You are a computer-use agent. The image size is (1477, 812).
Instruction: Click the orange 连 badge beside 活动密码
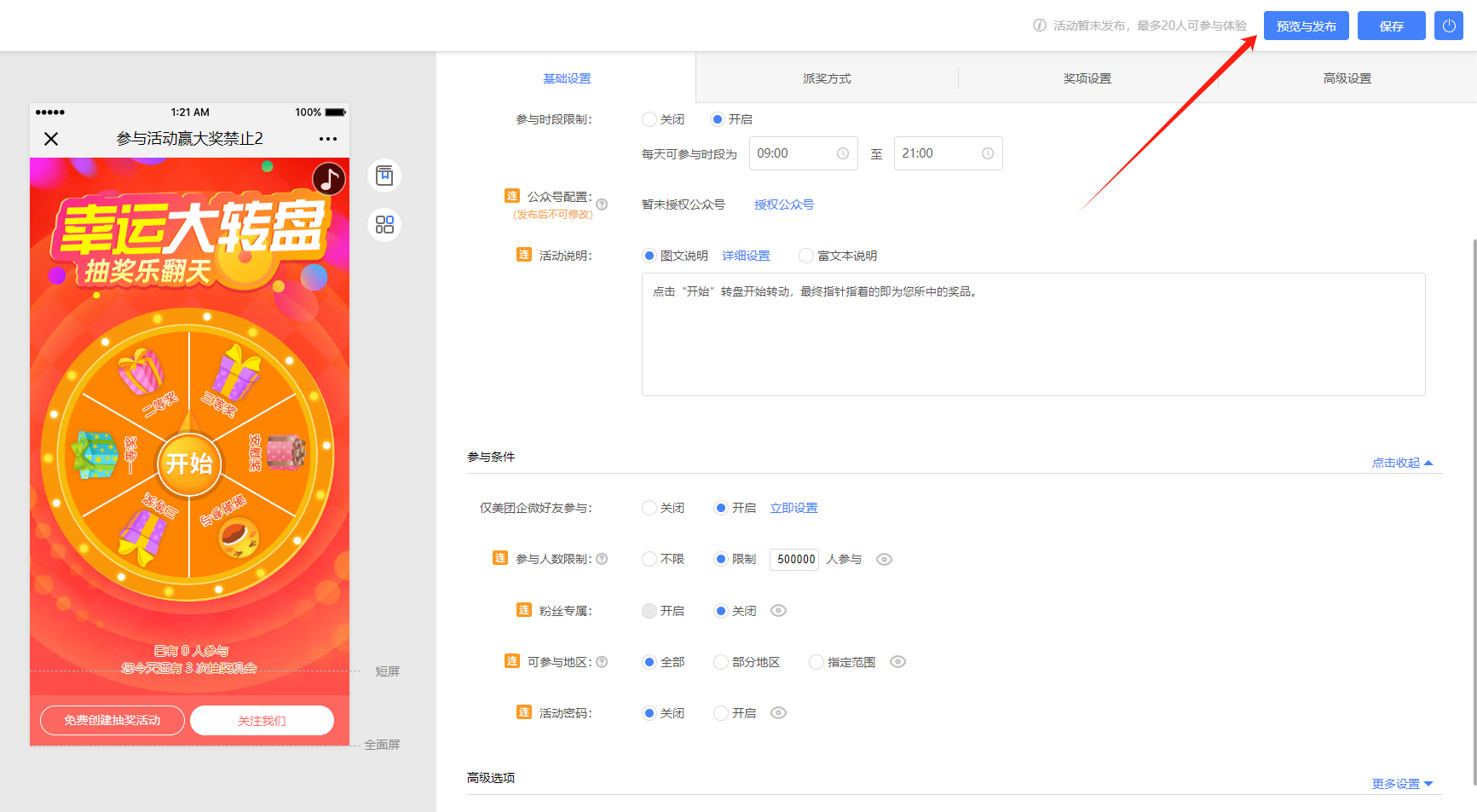pos(524,712)
